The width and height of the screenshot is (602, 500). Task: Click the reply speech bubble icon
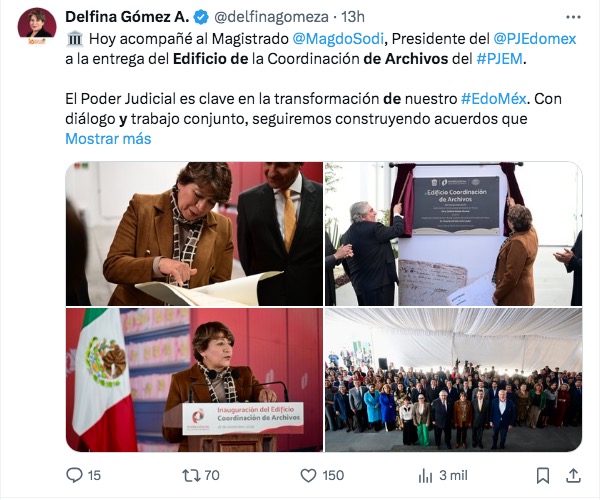point(74,475)
